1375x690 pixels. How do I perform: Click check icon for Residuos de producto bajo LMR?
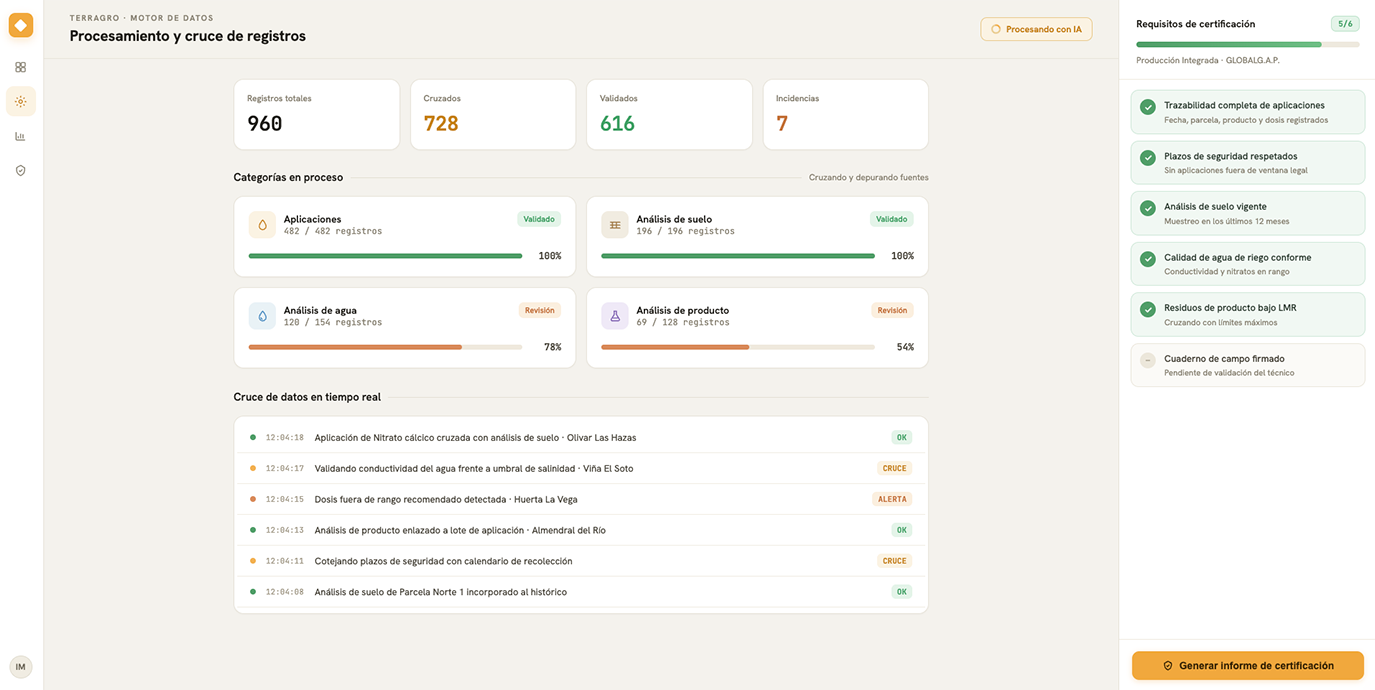click(x=1148, y=310)
